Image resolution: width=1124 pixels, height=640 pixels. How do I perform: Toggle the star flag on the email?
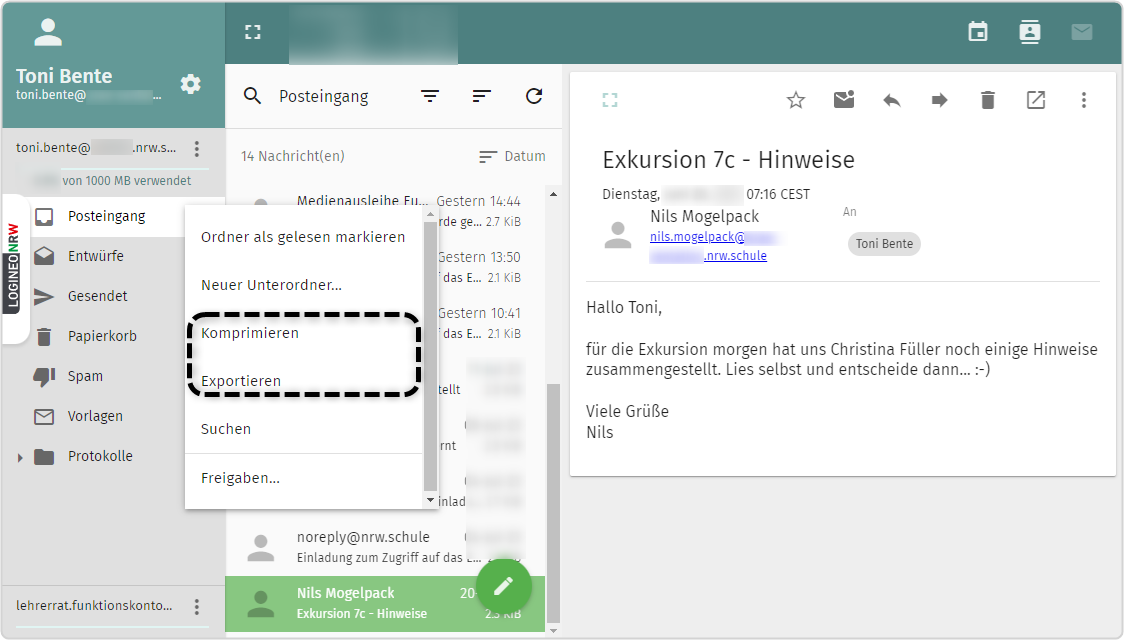795,100
